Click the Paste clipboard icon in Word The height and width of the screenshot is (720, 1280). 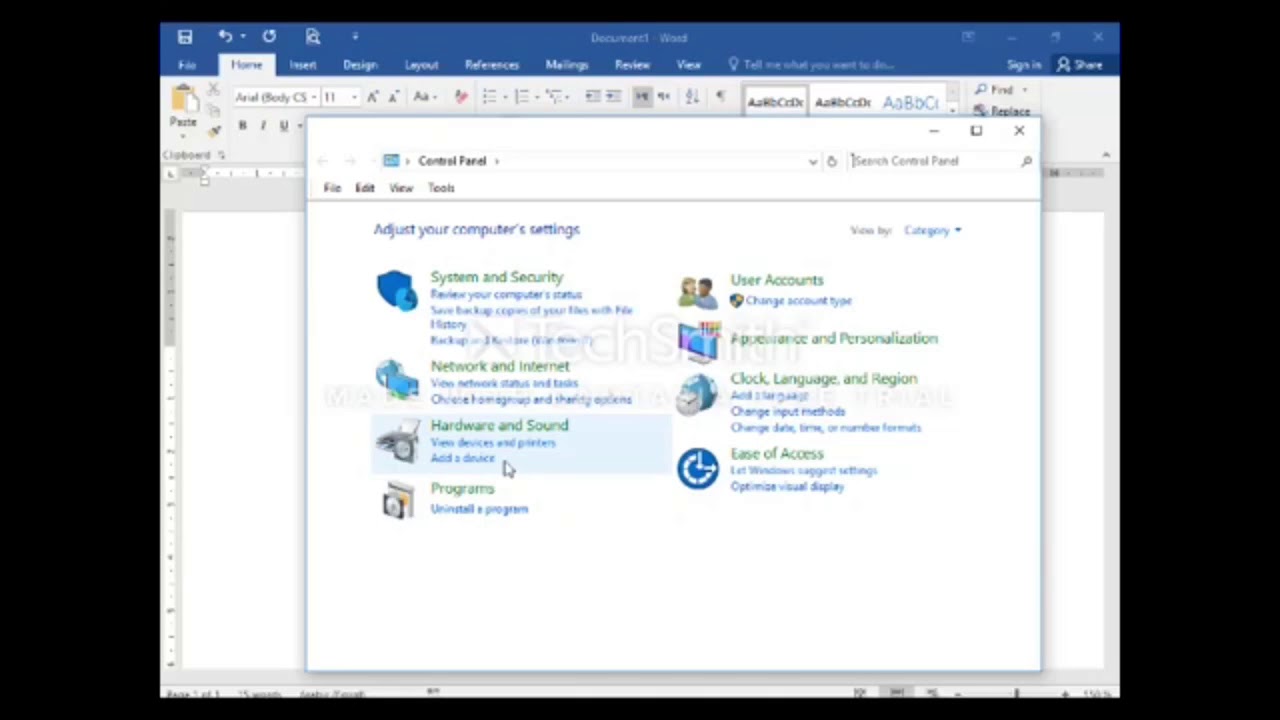[x=183, y=99]
